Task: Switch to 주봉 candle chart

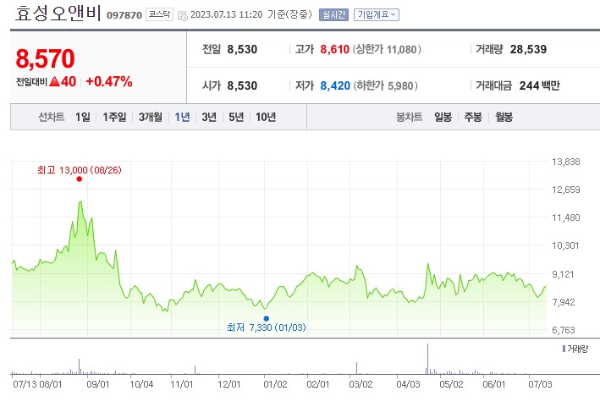Action: (473, 117)
